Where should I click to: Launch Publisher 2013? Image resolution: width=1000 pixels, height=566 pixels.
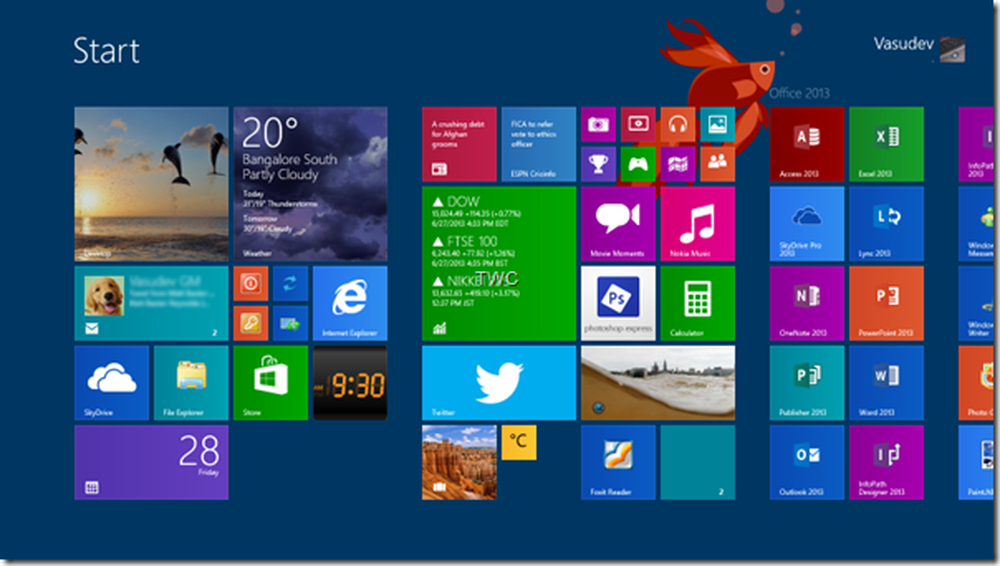[x=807, y=383]
